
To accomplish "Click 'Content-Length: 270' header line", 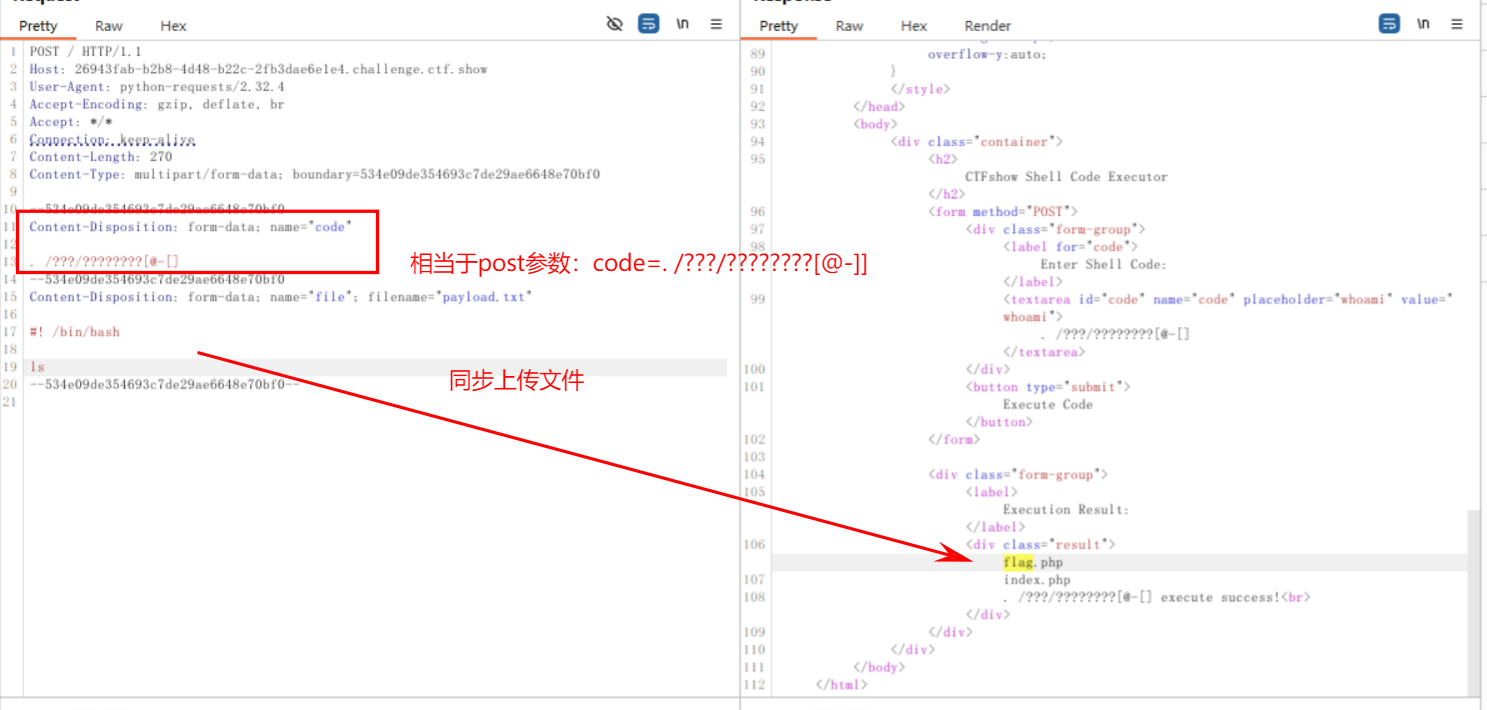I will coord(100,157).
